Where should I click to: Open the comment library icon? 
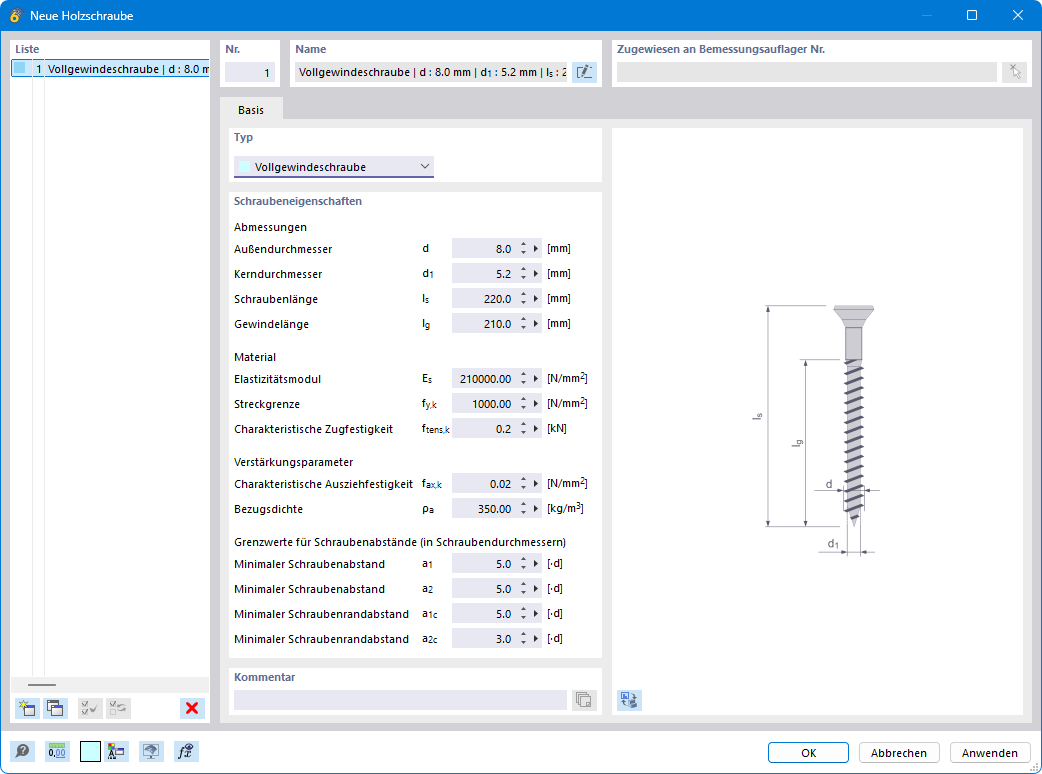point(584,700)
